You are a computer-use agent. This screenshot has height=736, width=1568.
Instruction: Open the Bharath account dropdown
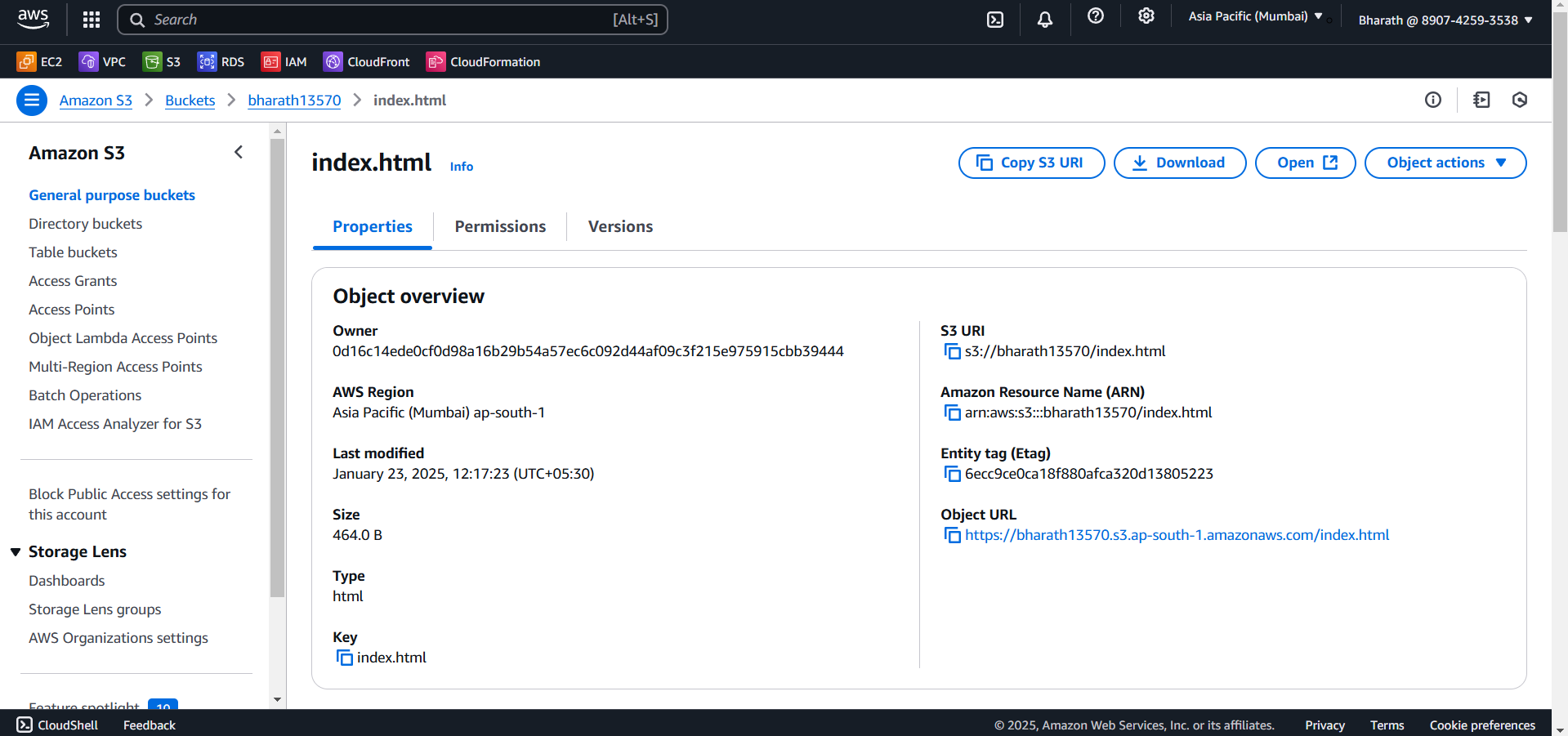(1445, 20)
